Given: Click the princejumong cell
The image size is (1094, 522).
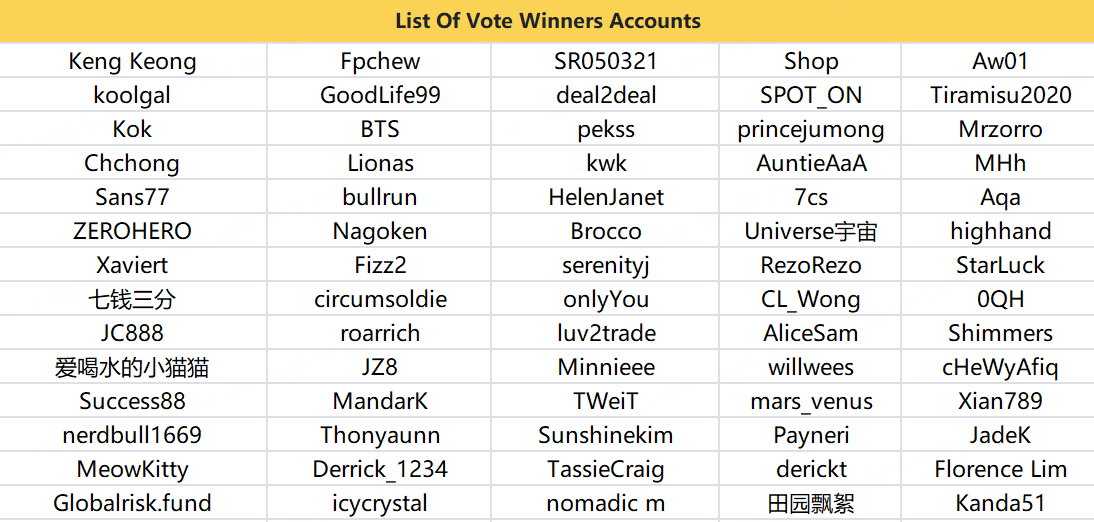Looking at the screenshot, I should click(x=810, y=129).
